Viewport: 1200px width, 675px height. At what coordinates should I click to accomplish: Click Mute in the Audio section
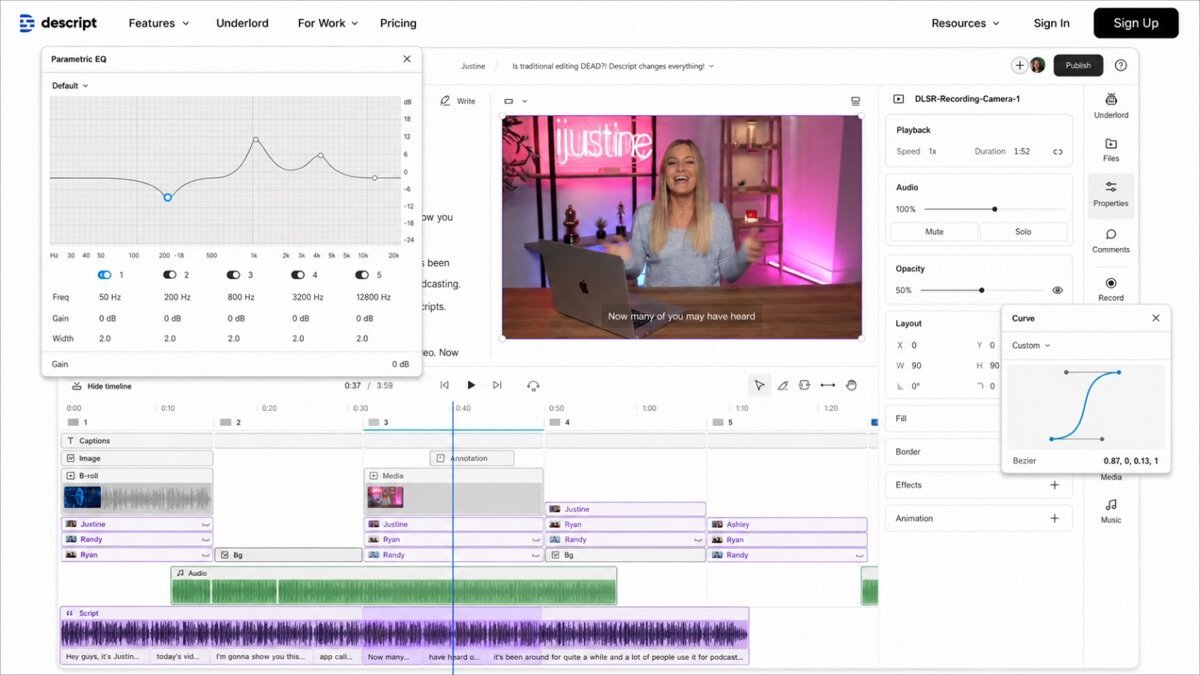pyautogui.click(x=934, y=231)
